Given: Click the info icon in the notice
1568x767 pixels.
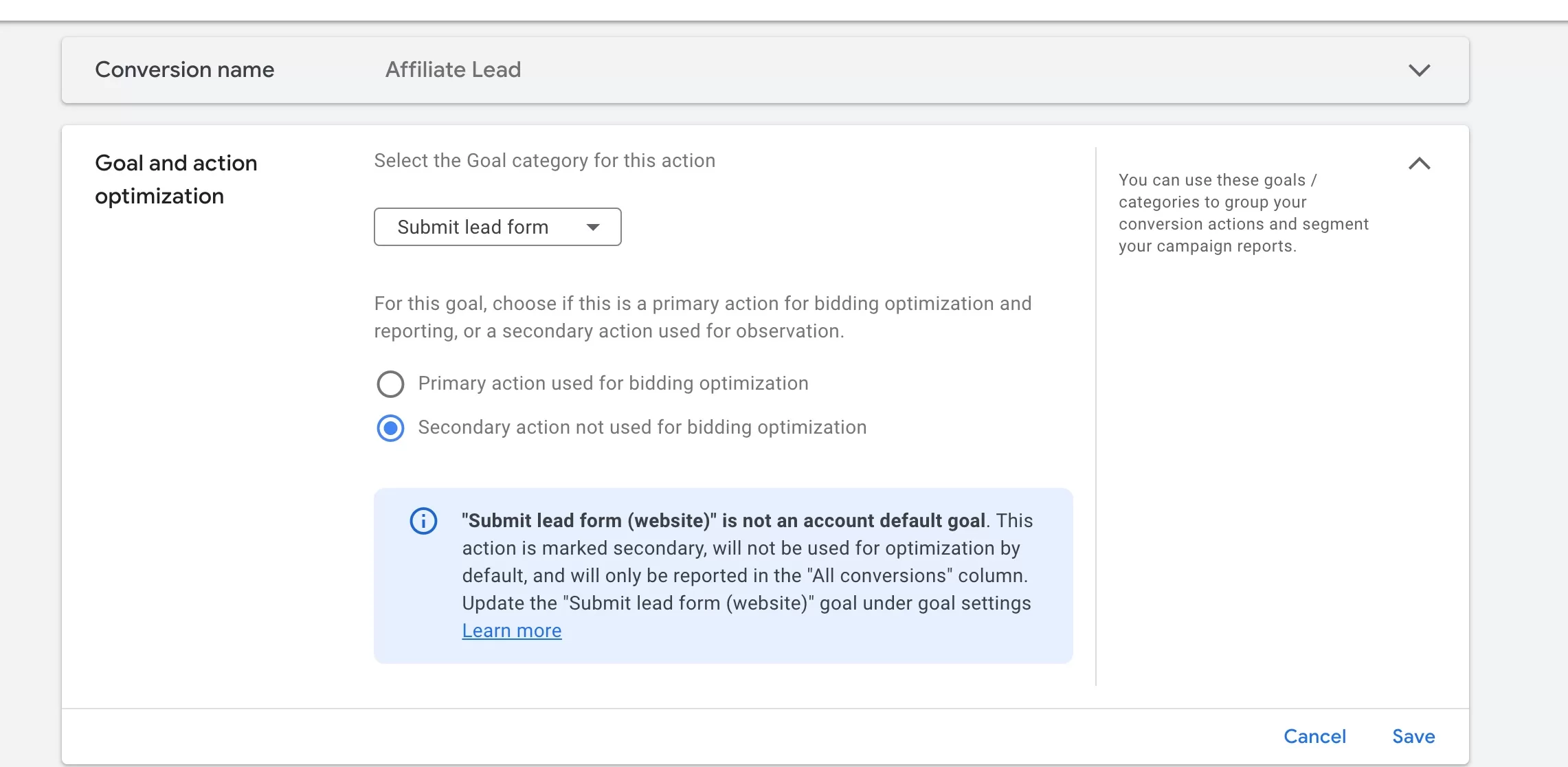Looking at the screenshot, I should click(423, 521).
